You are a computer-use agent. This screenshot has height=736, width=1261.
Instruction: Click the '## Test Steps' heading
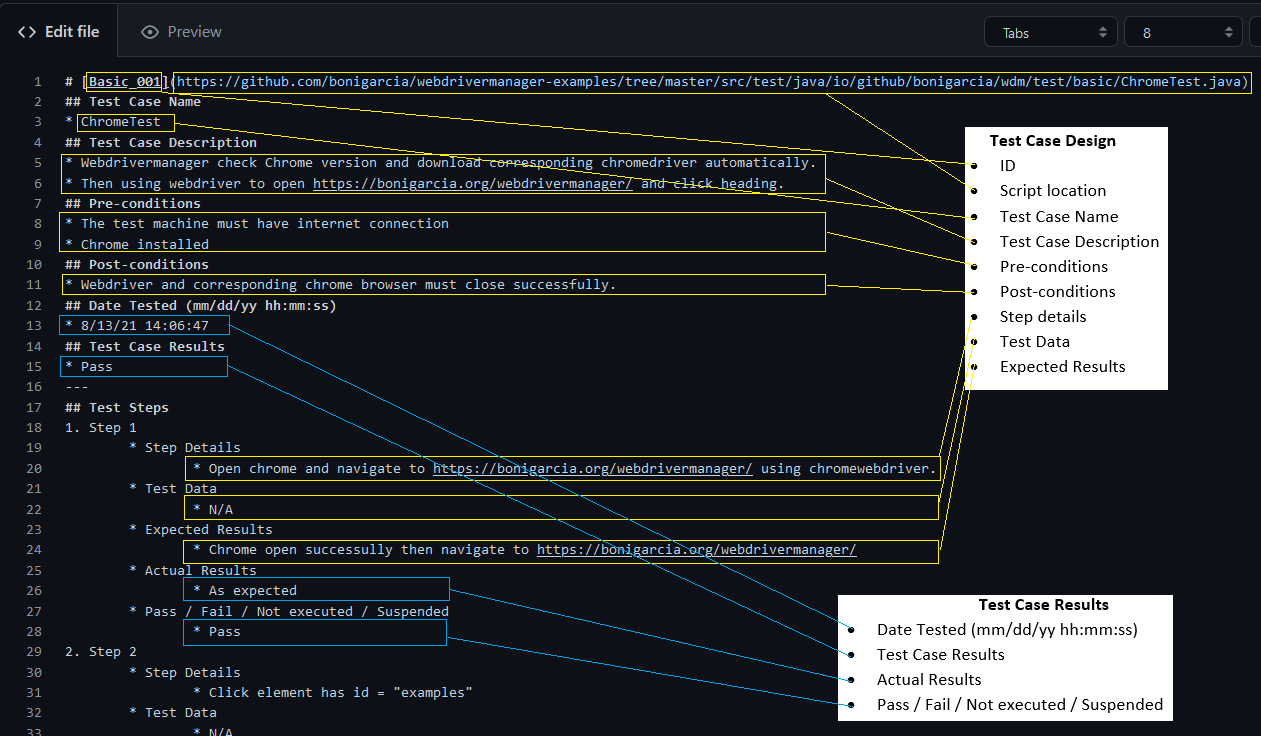click(x=117, y=407)
